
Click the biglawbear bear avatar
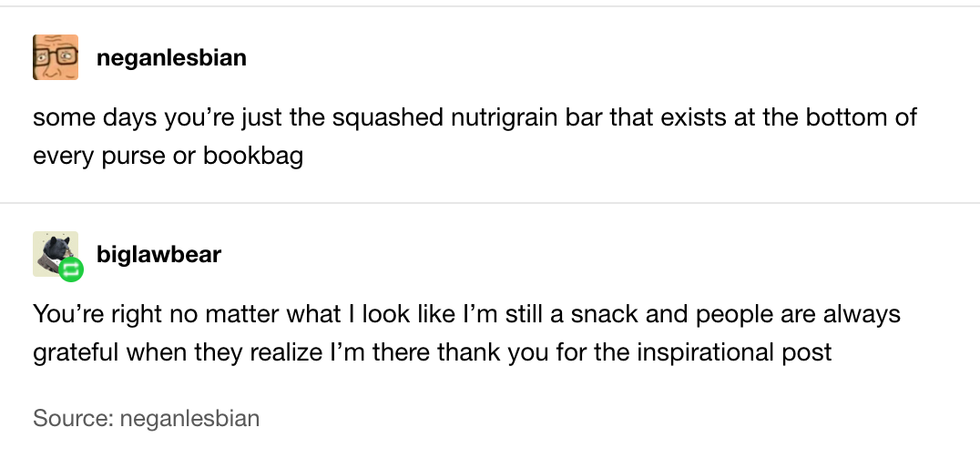pos(53,251)
